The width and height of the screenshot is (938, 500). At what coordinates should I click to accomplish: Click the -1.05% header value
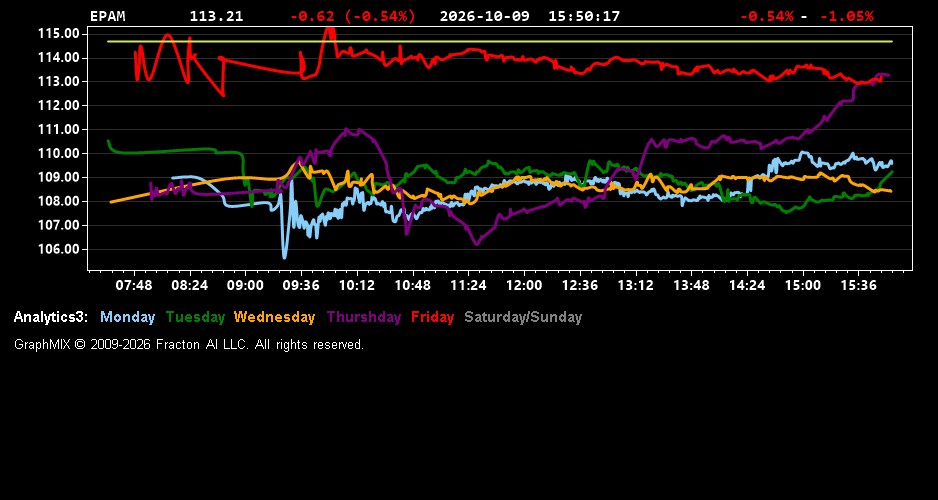click(846, 16)
